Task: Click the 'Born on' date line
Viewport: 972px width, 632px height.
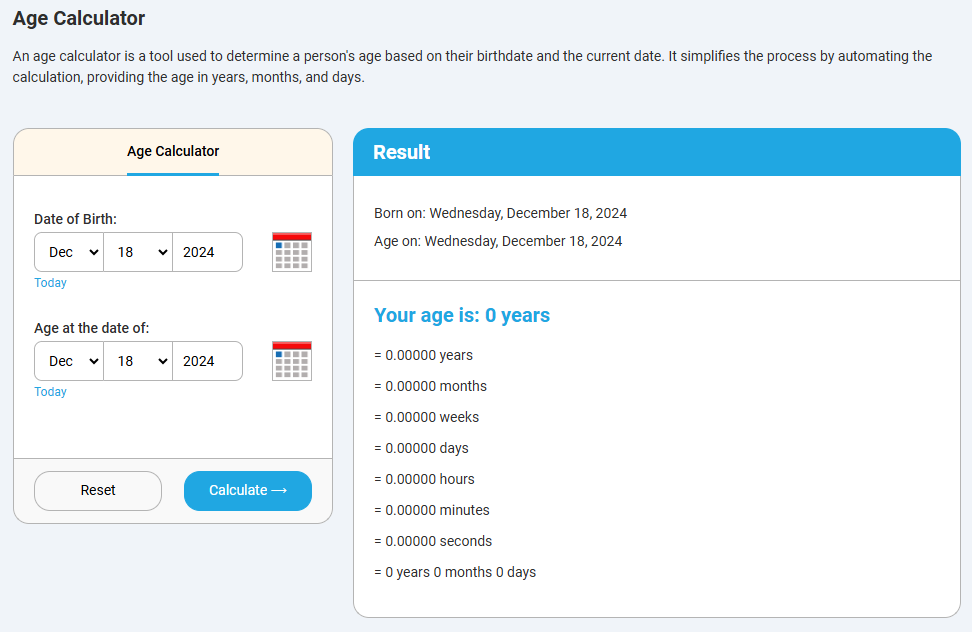Action: click(500, 213)
